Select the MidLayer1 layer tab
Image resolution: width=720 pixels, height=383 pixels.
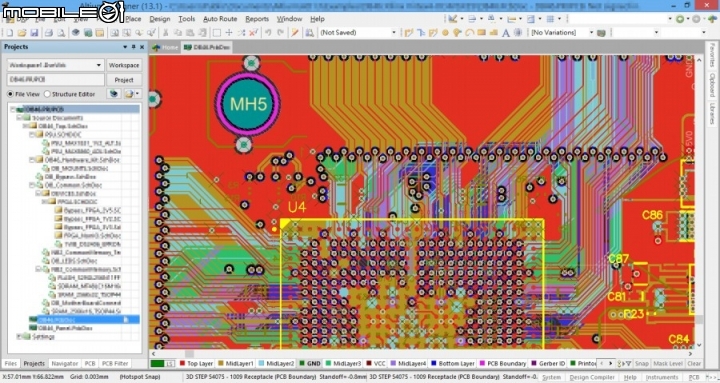[236, 363]
